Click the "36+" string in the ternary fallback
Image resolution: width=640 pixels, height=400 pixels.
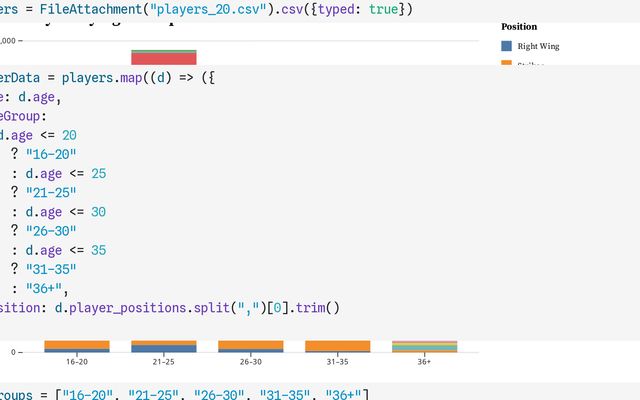(x=43, y=289)
